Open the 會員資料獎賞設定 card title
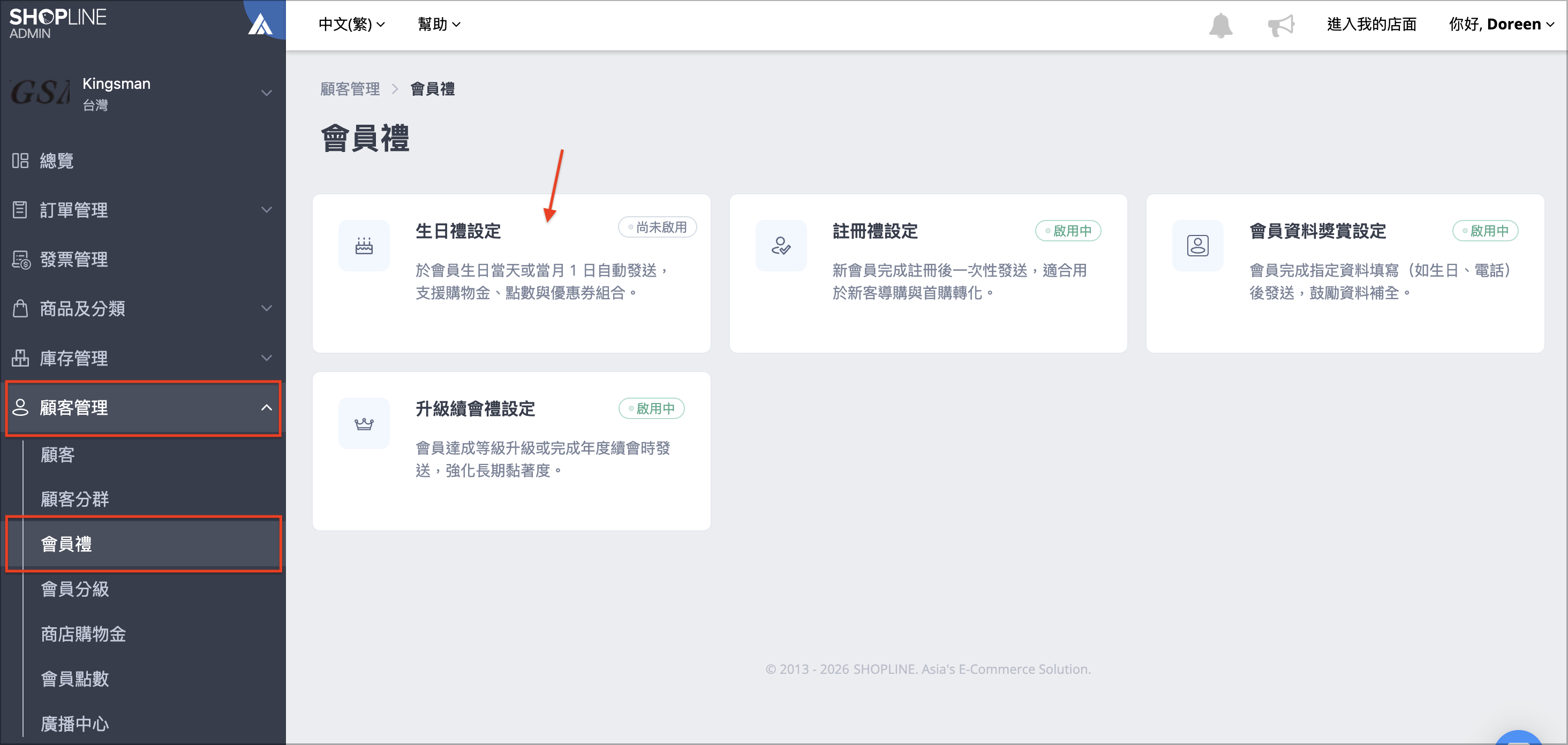The width and height of the screenshot is (1568, 745). click(1317, 231)
